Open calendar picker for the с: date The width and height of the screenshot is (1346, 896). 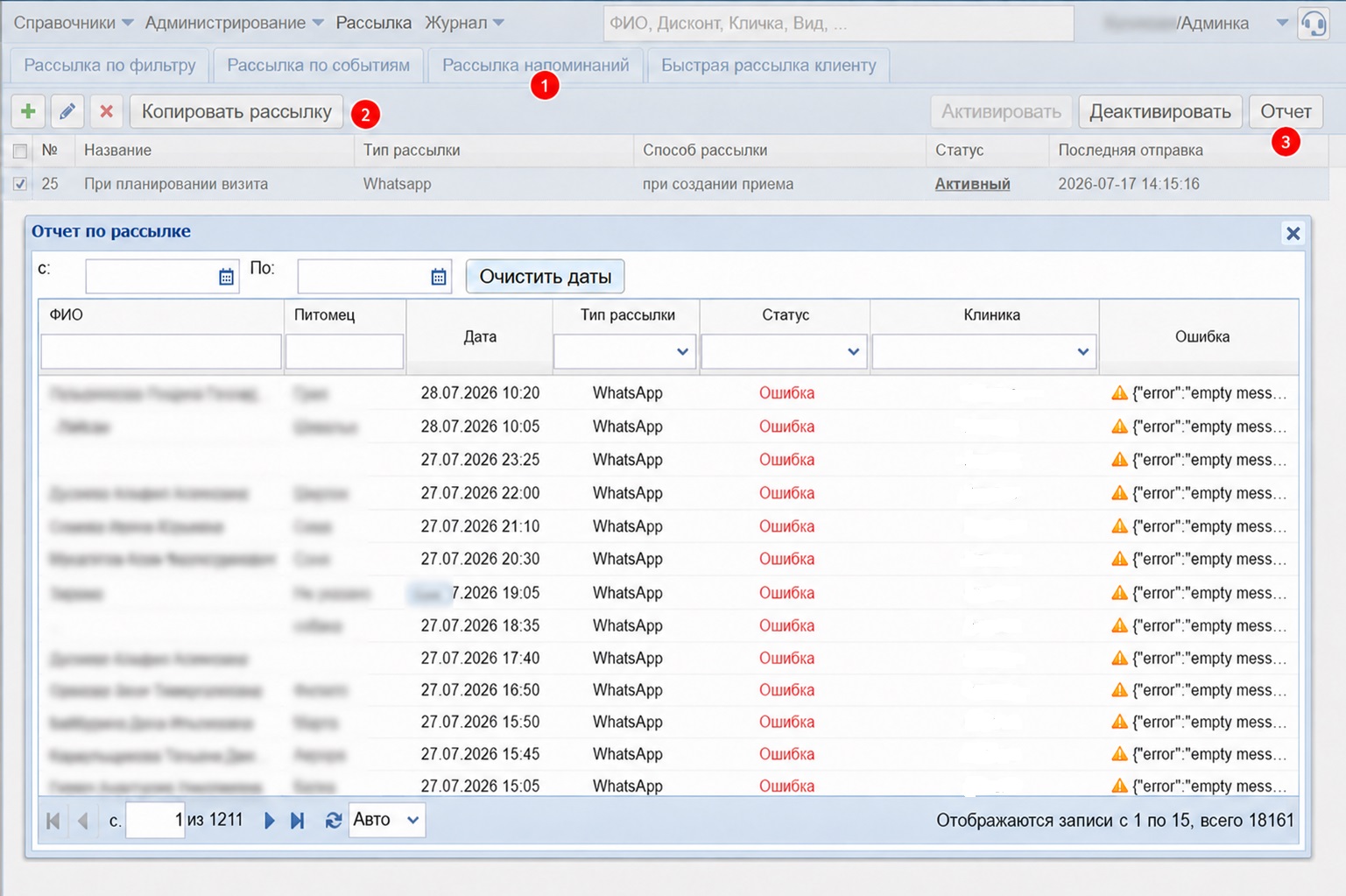pyautogui.click(x=226, y=277)
